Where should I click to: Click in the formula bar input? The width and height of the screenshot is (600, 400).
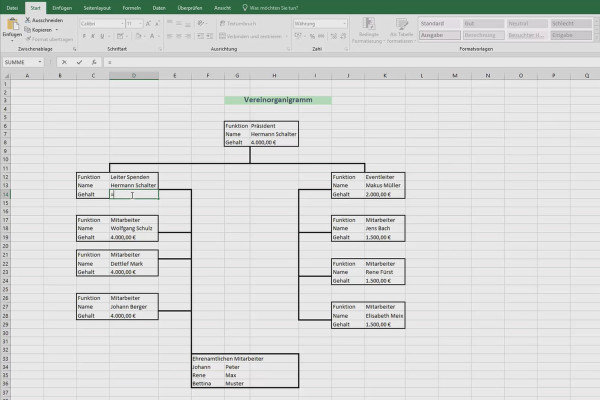pos(351,62)
